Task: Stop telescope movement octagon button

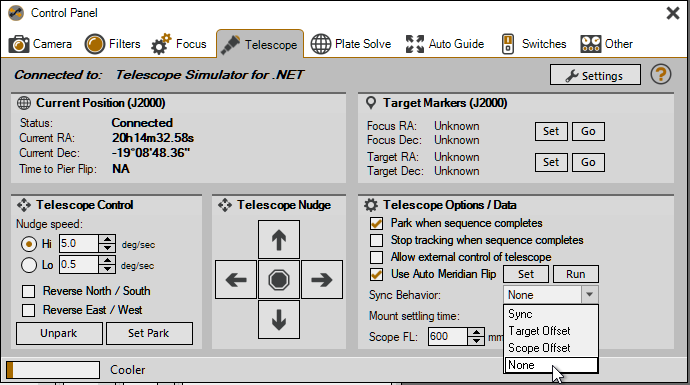Action: [x=279, y=280]
